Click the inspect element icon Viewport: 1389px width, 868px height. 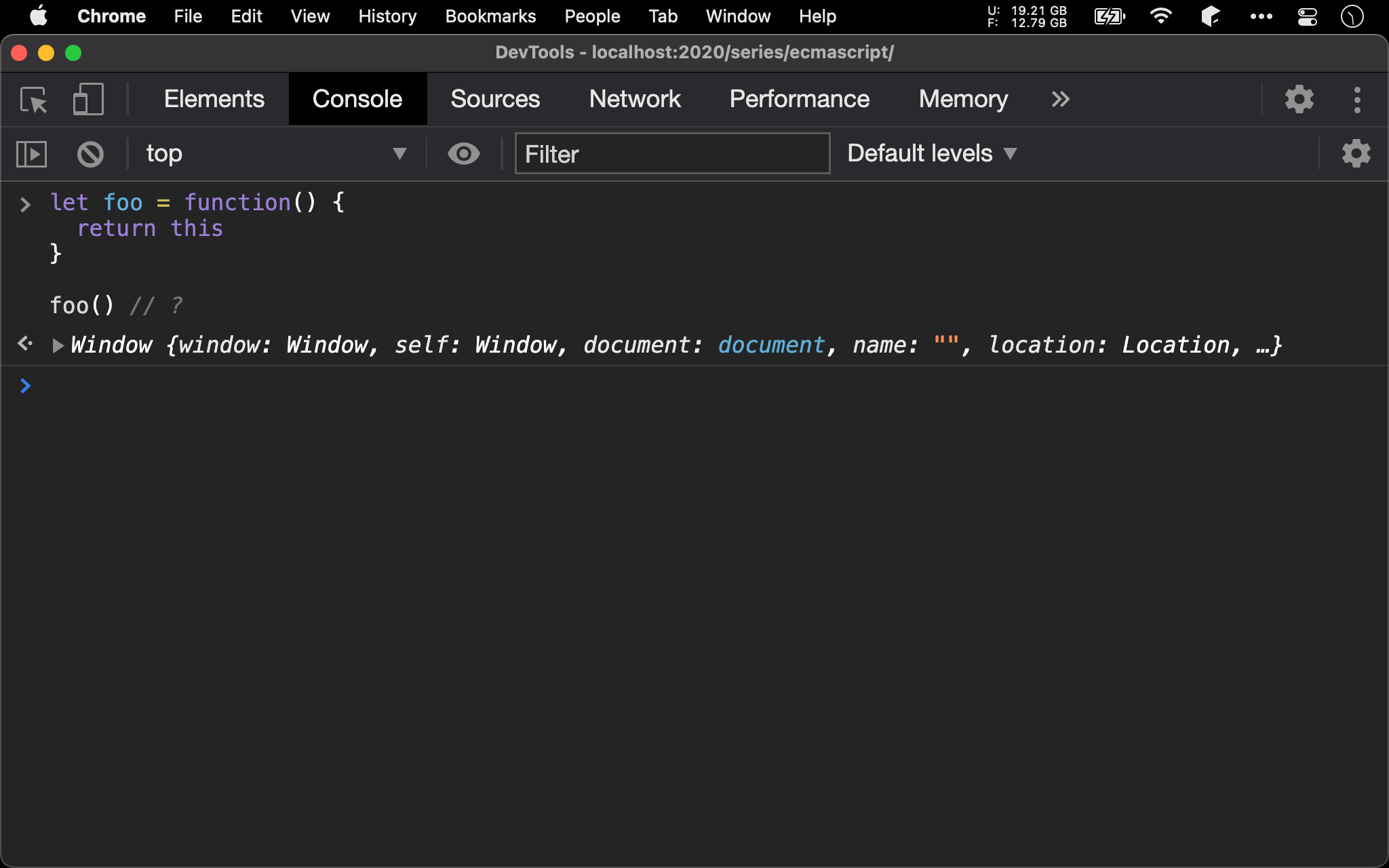point(34,98)
